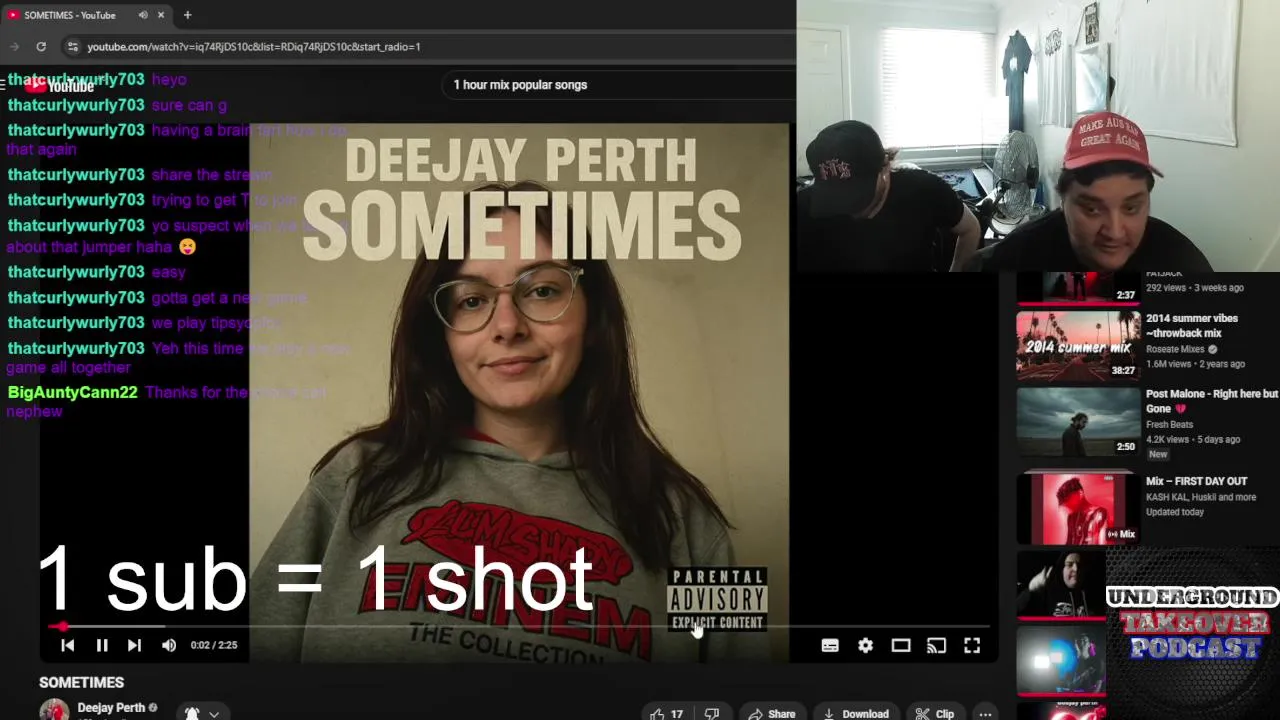The width and height of the screenshot is (1280, 720).
Task: Open 2014 summer vibes throwback mix thumbnail
Action: tap(1078, 345)
